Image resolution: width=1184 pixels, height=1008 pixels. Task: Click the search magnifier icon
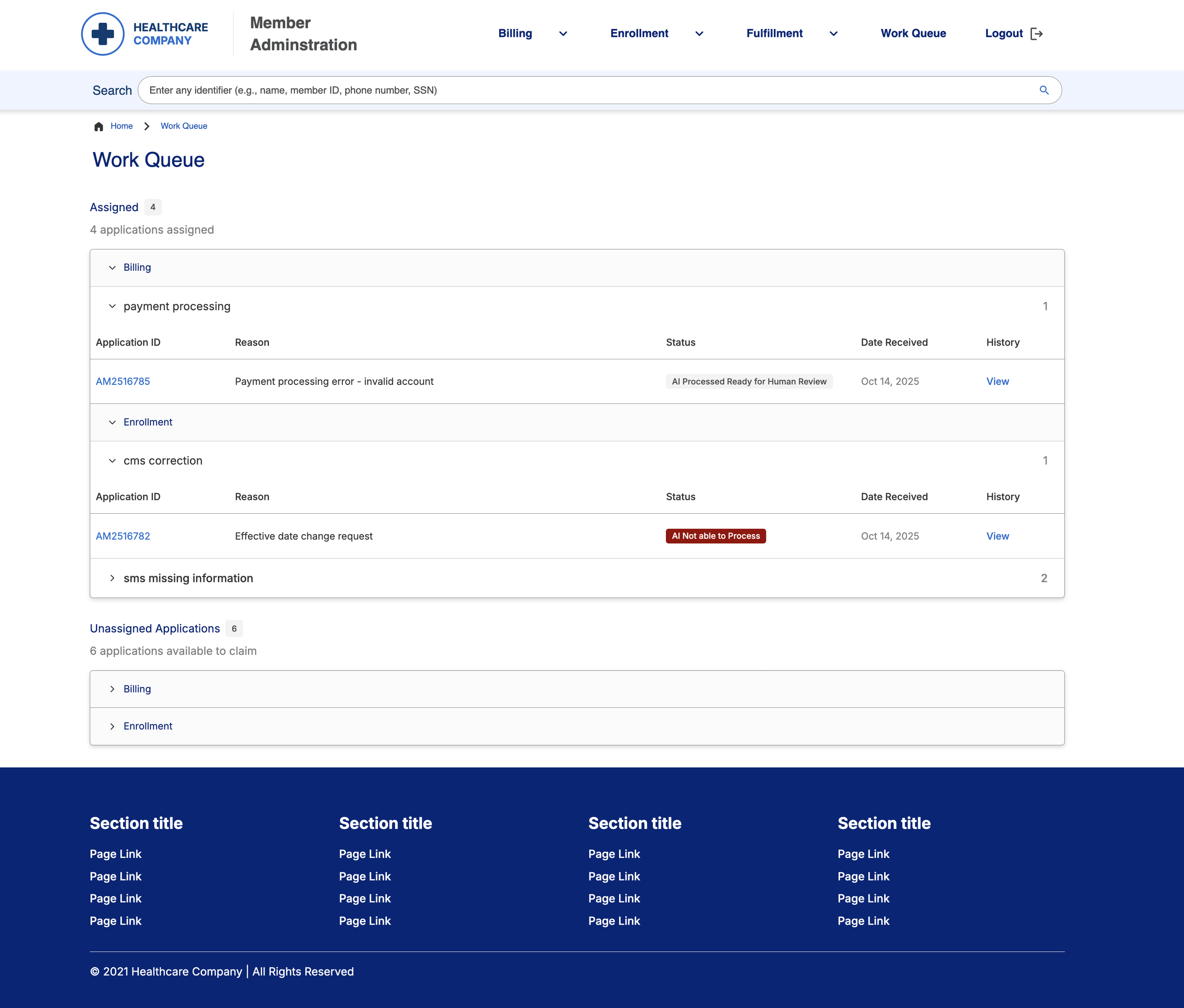coord(1043,90)
